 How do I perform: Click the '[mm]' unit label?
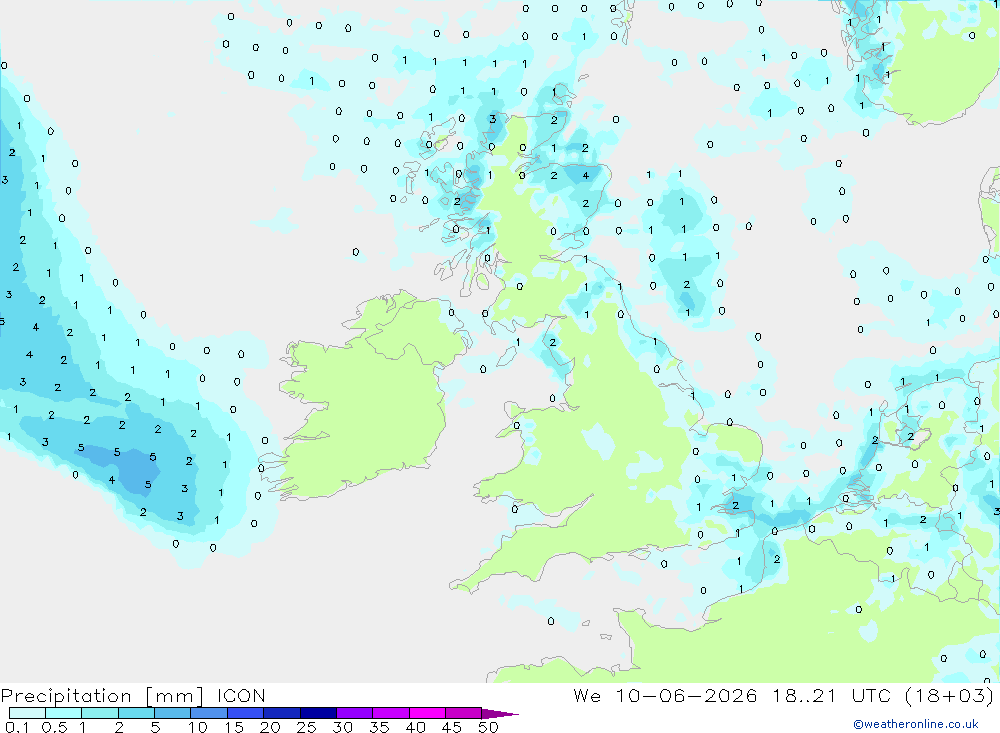(x=174, y=696)
